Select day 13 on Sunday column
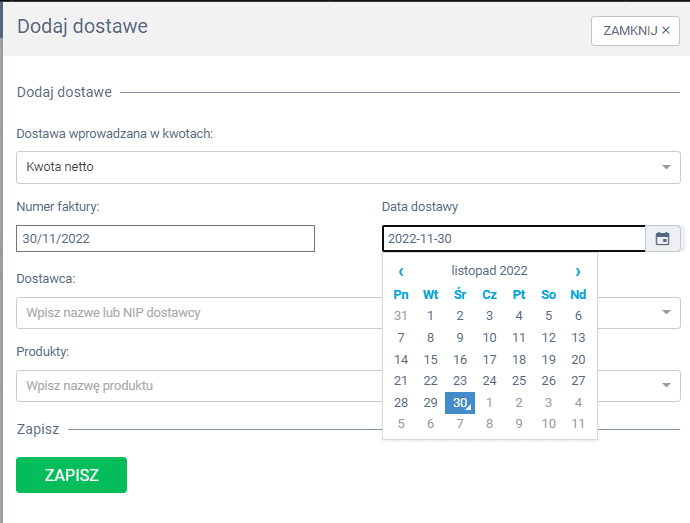The width and height of the screenshot is (690, 523). coord(578,338)
